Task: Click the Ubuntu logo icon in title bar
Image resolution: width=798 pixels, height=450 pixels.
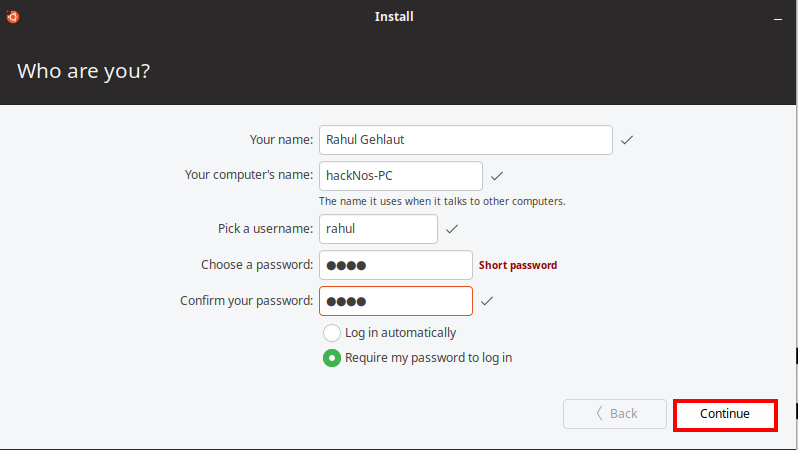Action: click(x=13, y=17)
